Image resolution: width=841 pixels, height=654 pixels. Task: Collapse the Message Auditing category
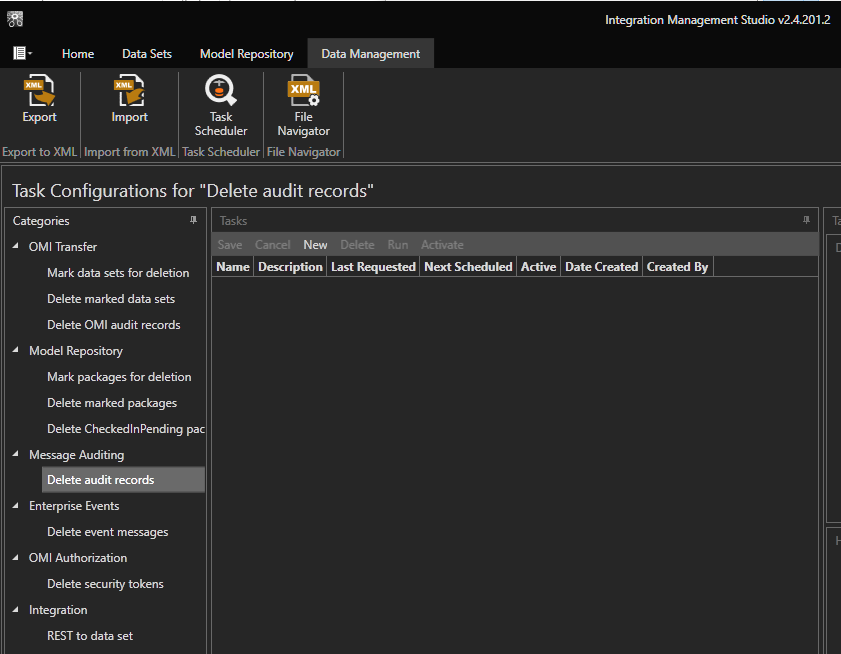[x=16, y=454]
